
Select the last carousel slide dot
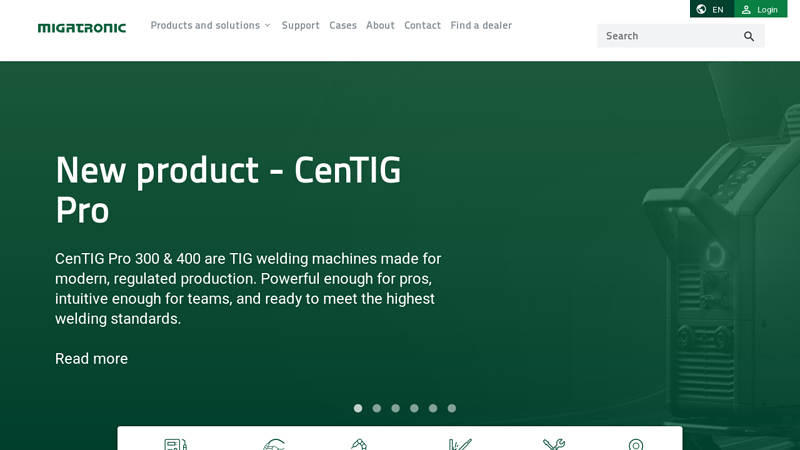pos(452,408)
